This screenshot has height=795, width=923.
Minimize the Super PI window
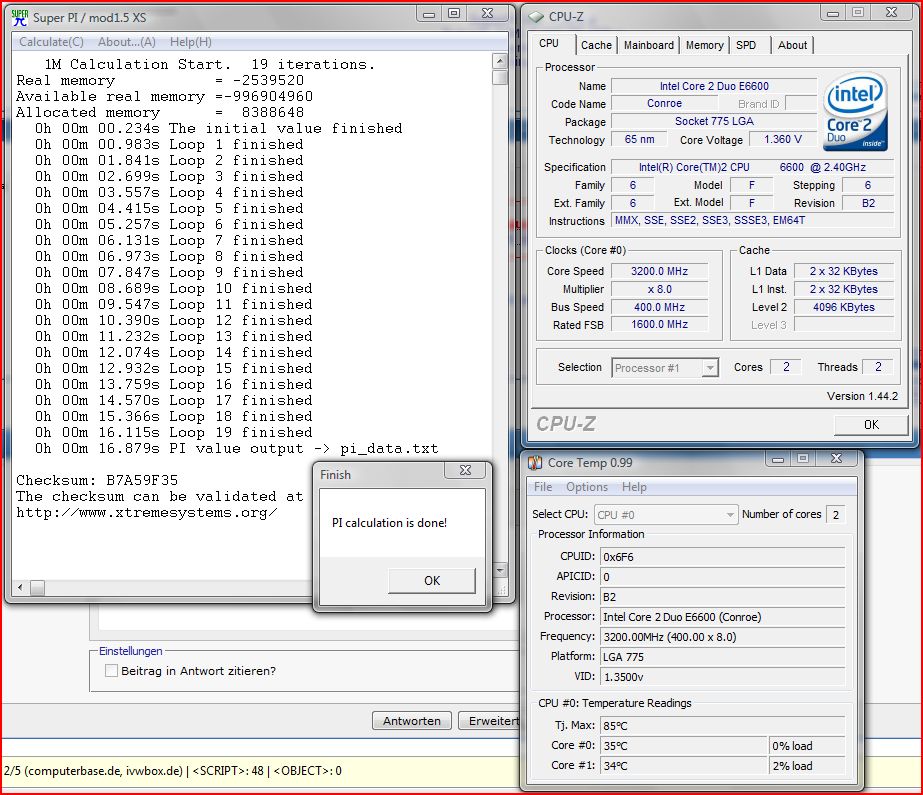coord(429,14)
